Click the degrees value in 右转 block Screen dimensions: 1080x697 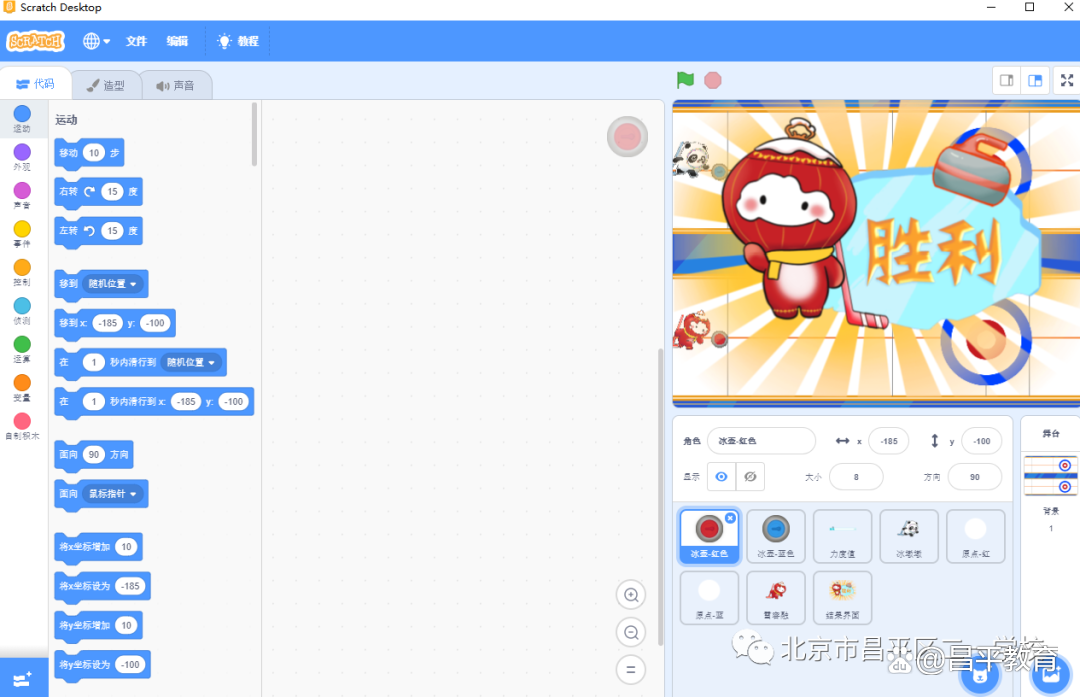112,191
